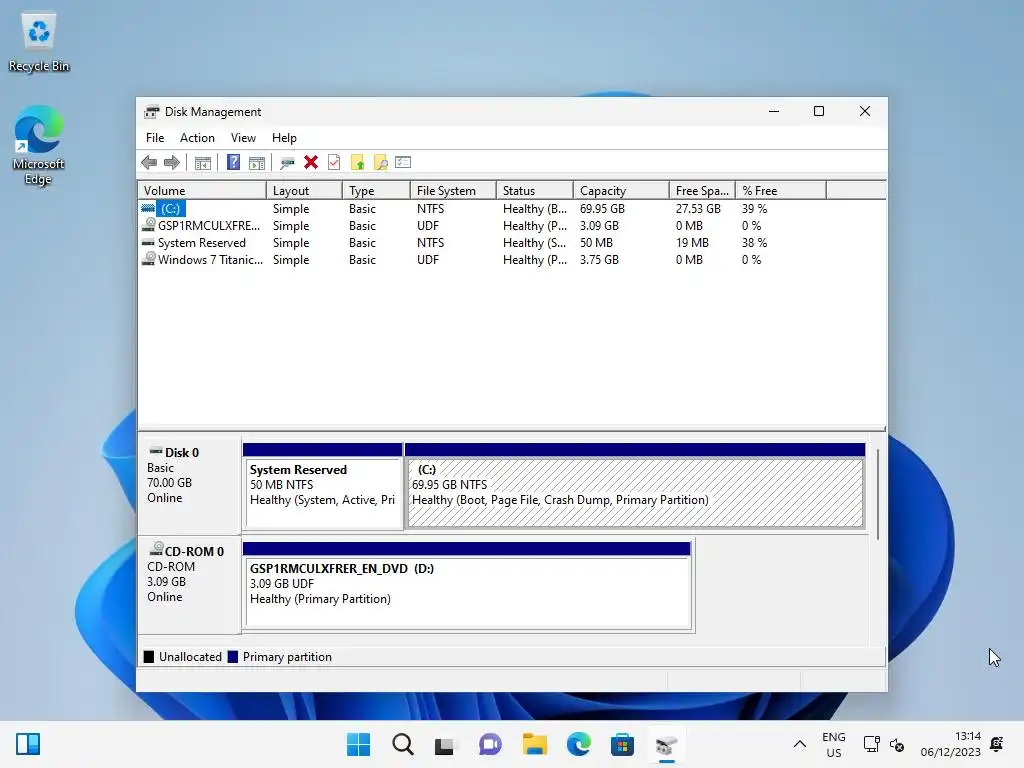The height and width of the screenshot is (768, 1024).
Task: Click 3.75 GB capacity cell
Action: [599, 259]
